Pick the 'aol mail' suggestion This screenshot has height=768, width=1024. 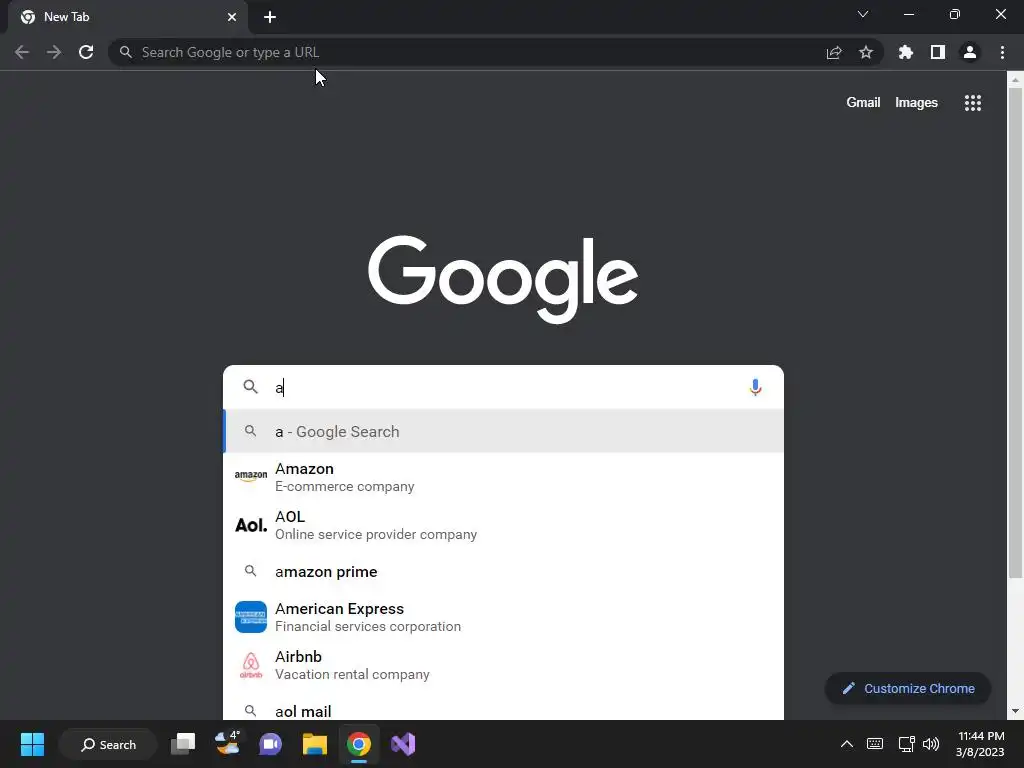[504, 711]
